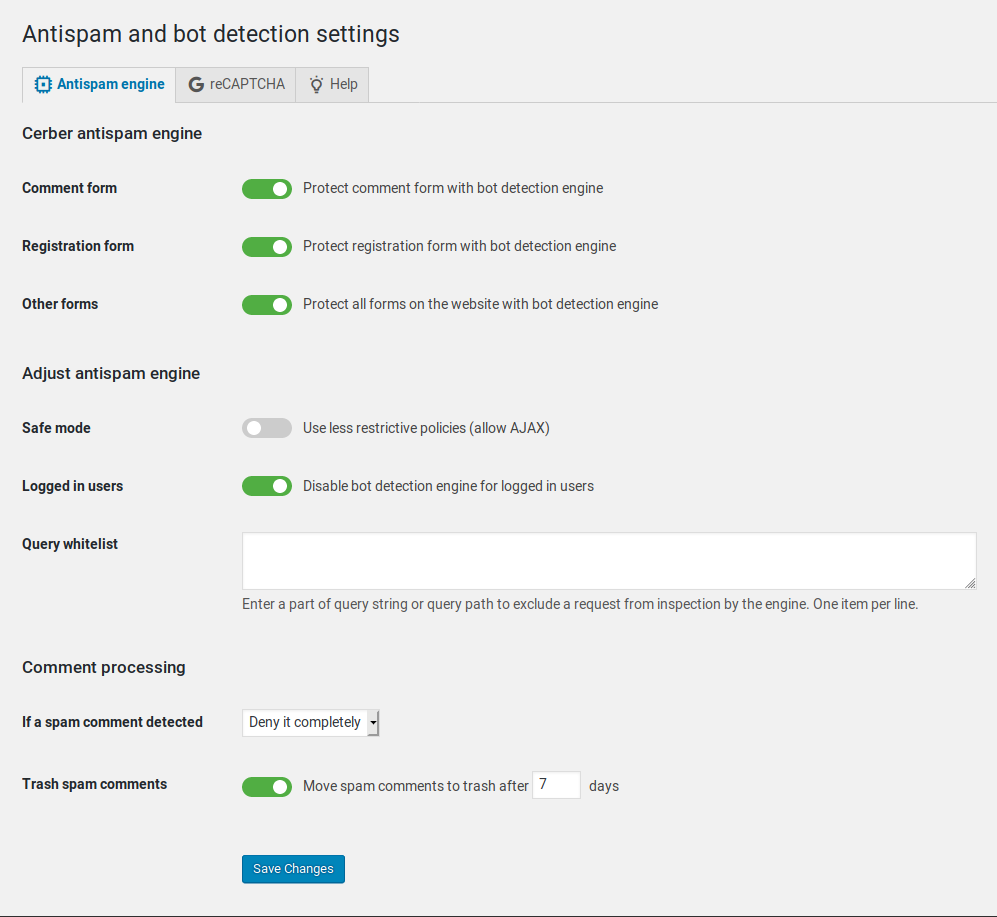Disable Comment form bot protection toggle
The width and height of the screenshot is (997, 917).
tap(267, 189)
